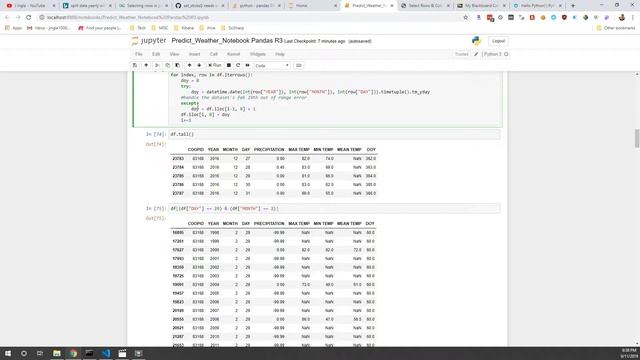Image resolution: width=640 pixels, height=360 pixels.
Task: Open the Widgets menu
Action: point(258,54)
